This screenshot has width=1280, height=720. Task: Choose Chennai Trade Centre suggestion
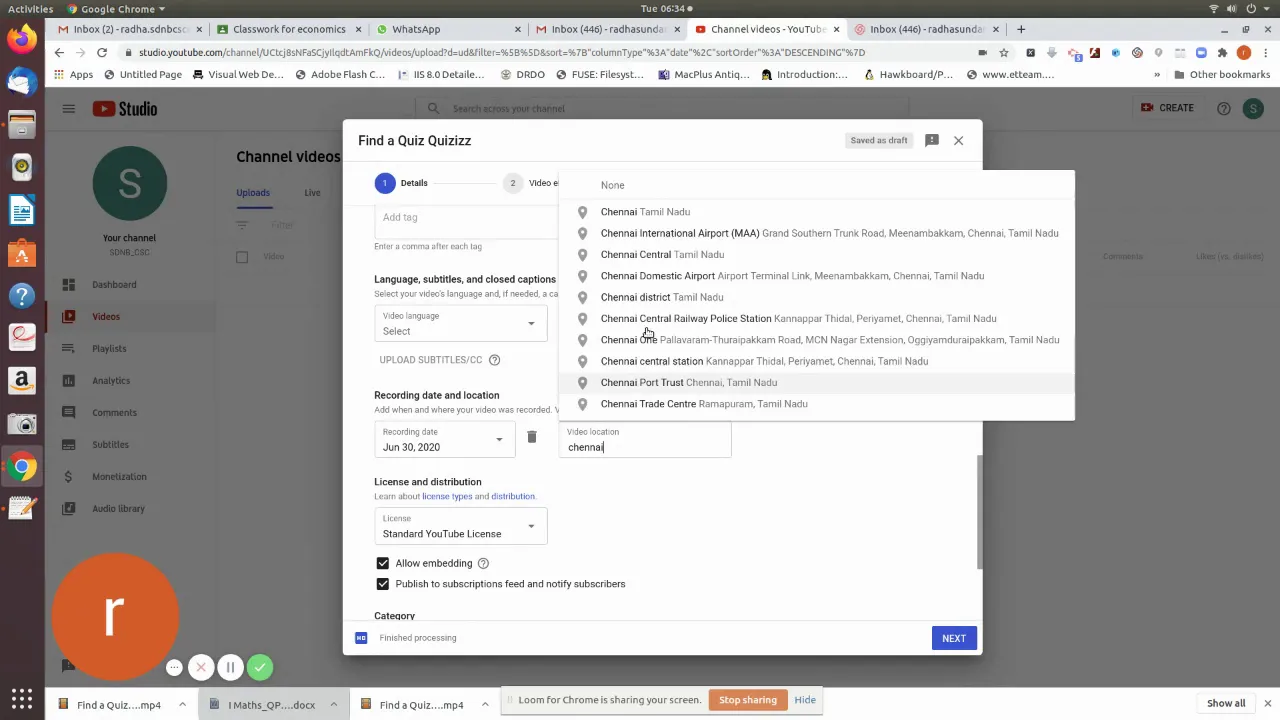pyautogui.click(x=816, y=404)
